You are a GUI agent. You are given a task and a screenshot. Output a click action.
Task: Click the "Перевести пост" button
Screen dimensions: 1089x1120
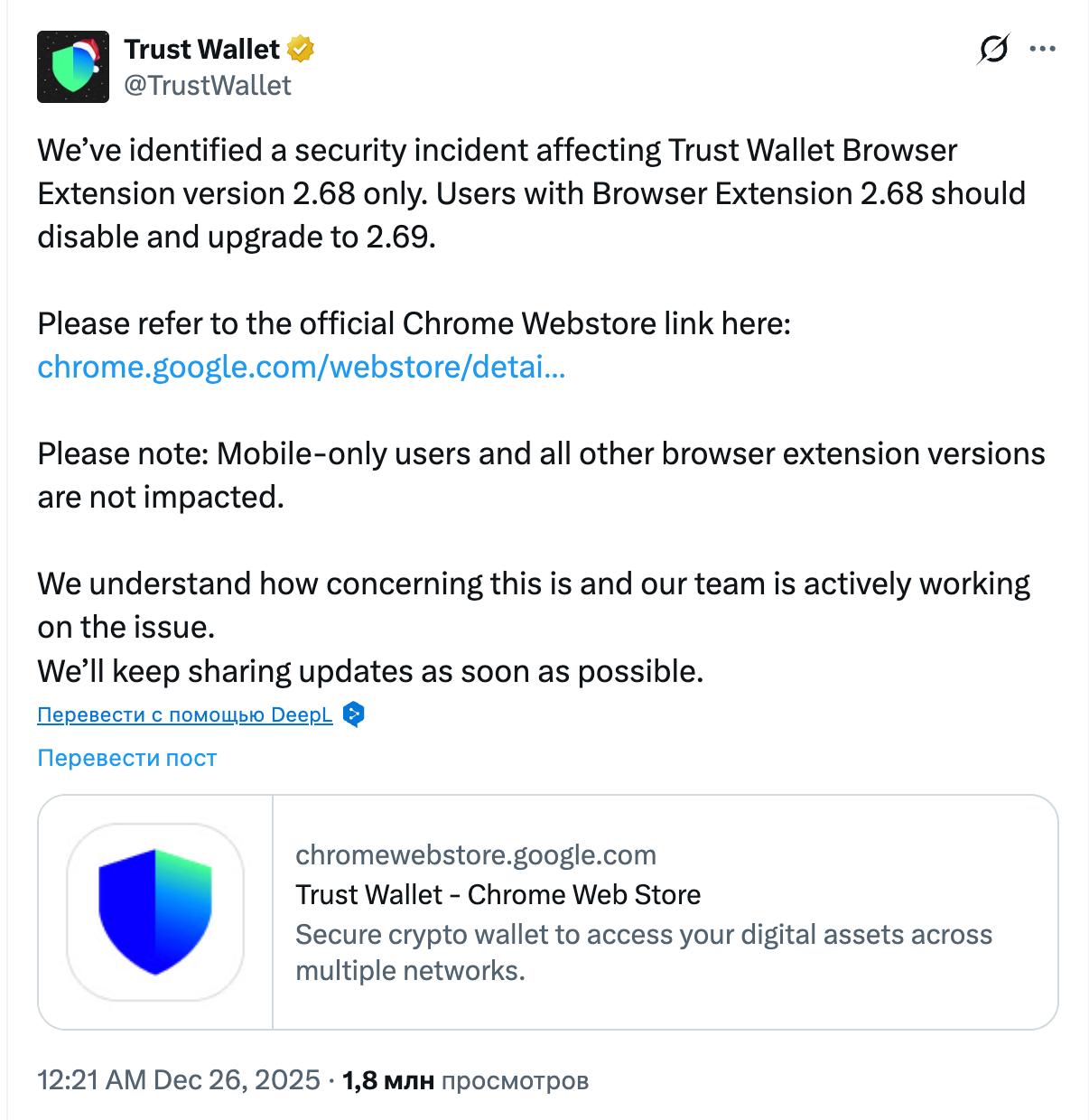[127, 758]
